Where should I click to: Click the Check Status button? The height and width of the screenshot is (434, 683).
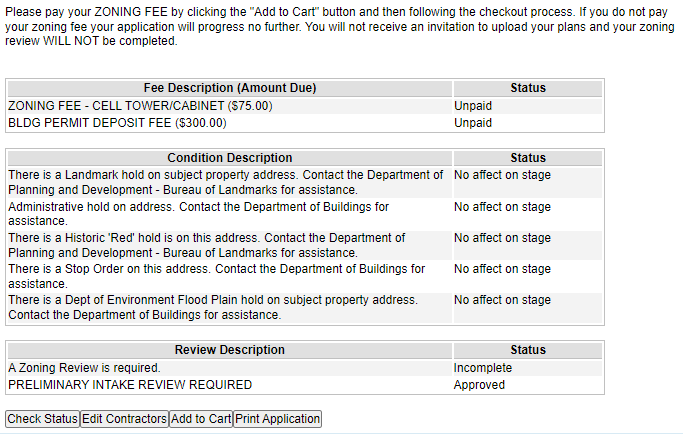(x=43, y=419)
